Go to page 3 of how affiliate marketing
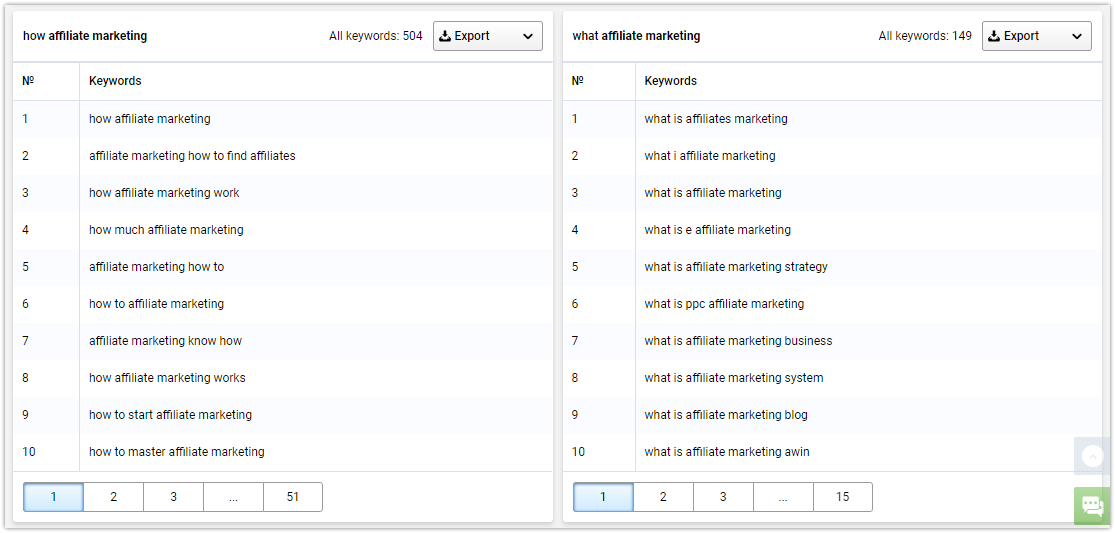Viewport: 1115px width, 533px height. click(x=174, y=497)
